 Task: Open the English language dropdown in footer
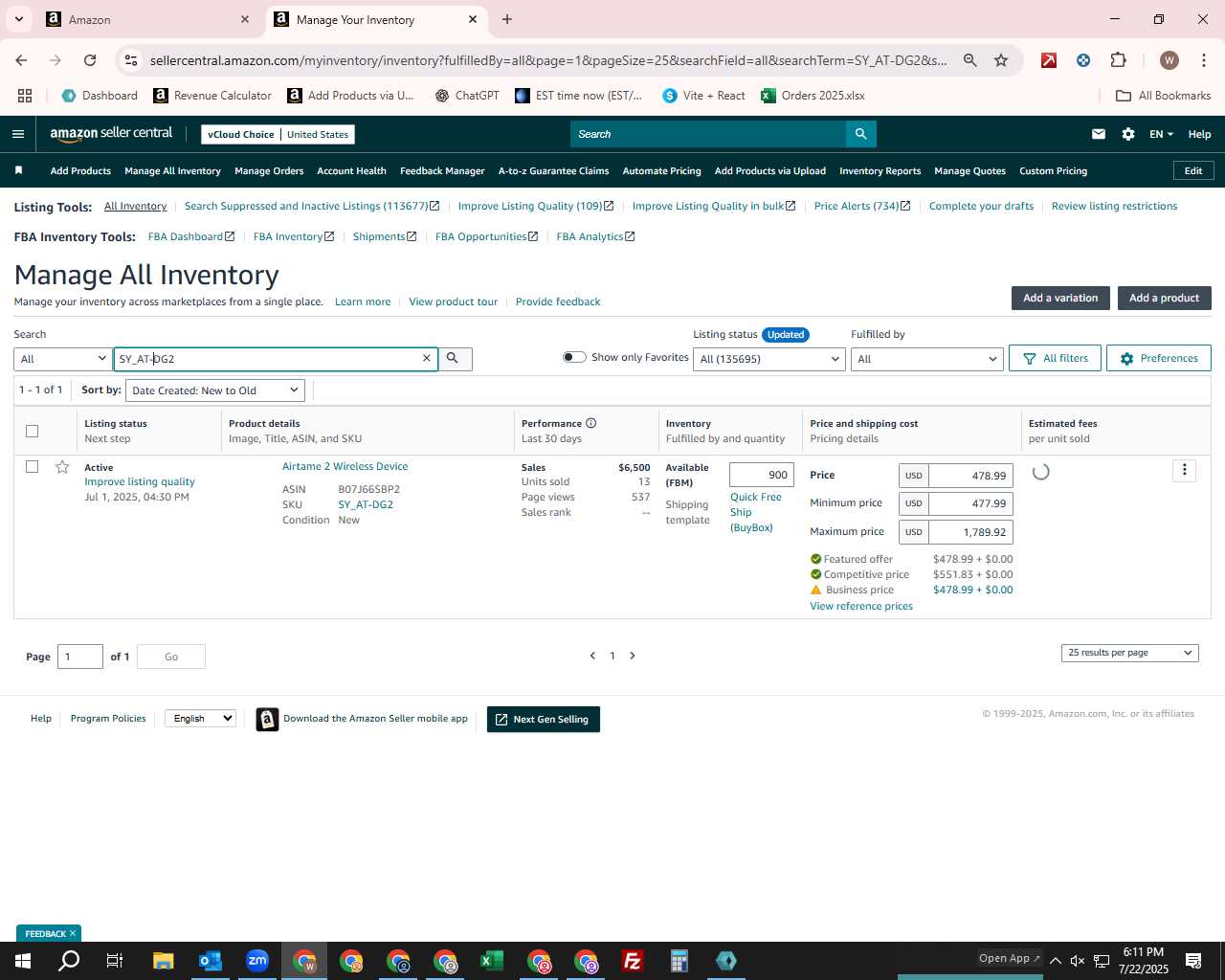201,718
